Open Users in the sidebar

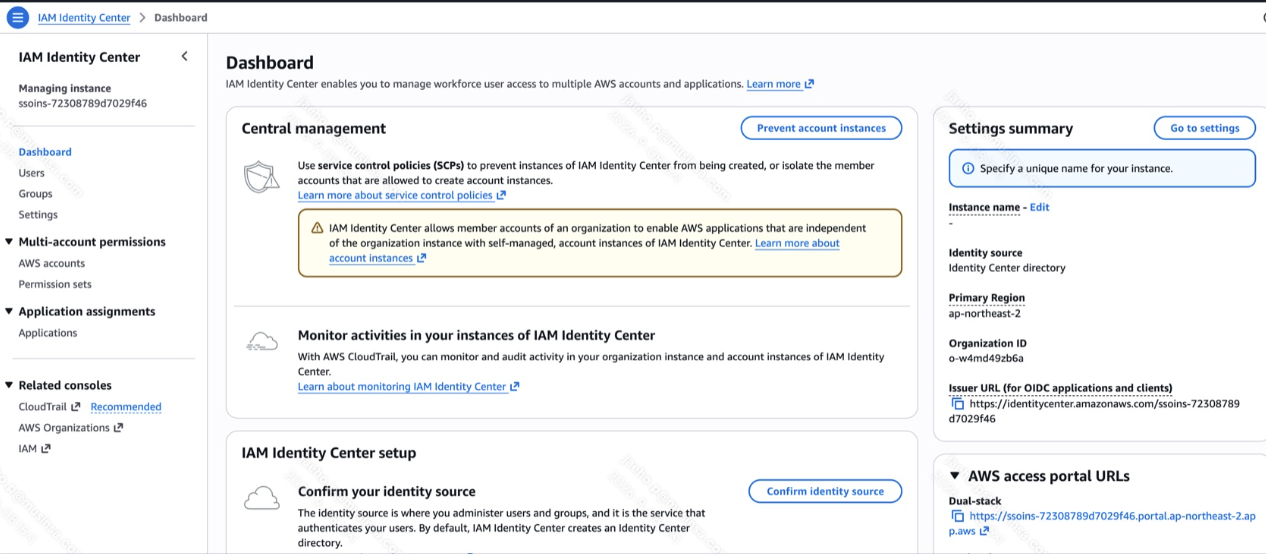(x=31, y=173)
